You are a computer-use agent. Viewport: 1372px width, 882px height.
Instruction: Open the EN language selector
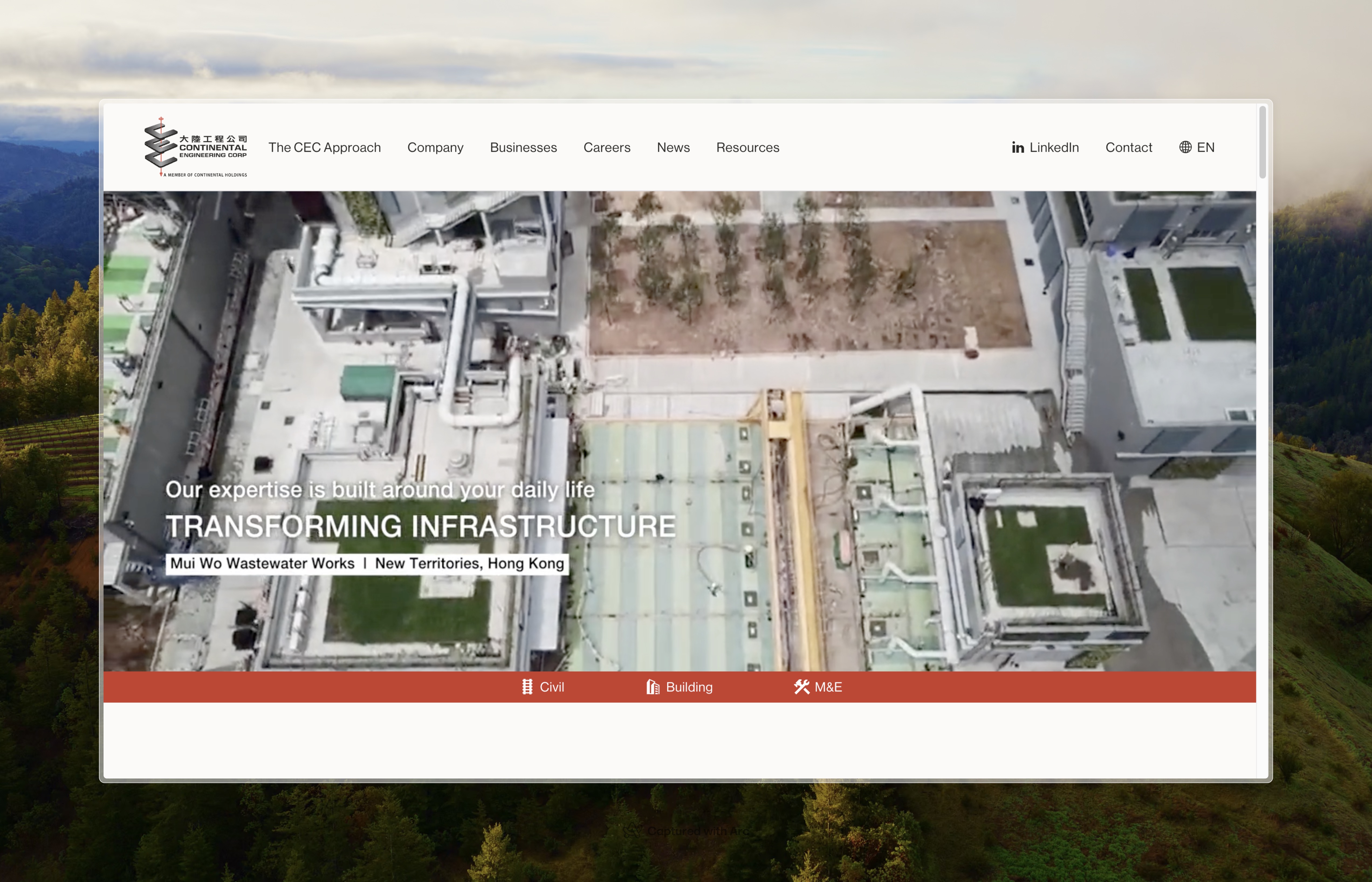coord(1206,147)
